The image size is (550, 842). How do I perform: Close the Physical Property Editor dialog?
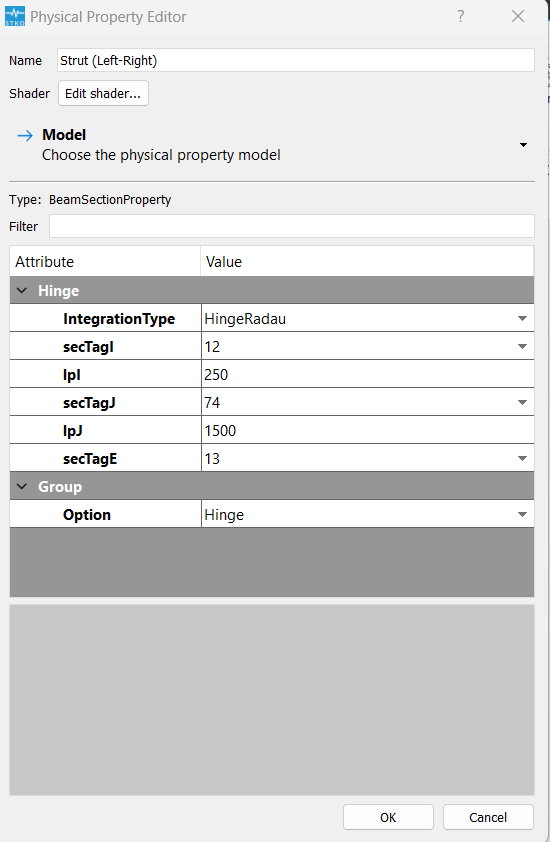click(x=518, y=16)
